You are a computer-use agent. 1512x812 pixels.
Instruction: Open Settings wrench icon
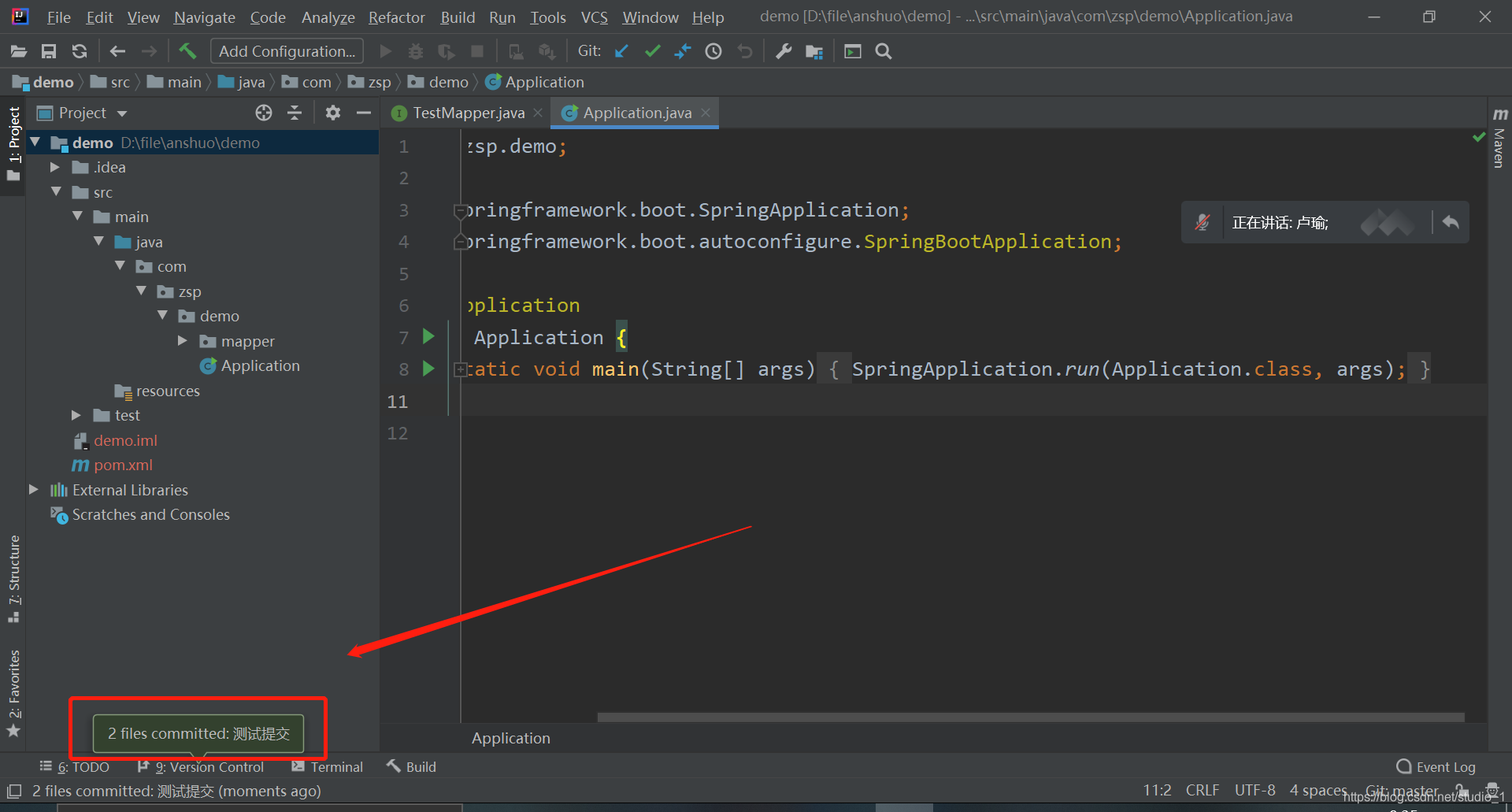coord(784,51)
